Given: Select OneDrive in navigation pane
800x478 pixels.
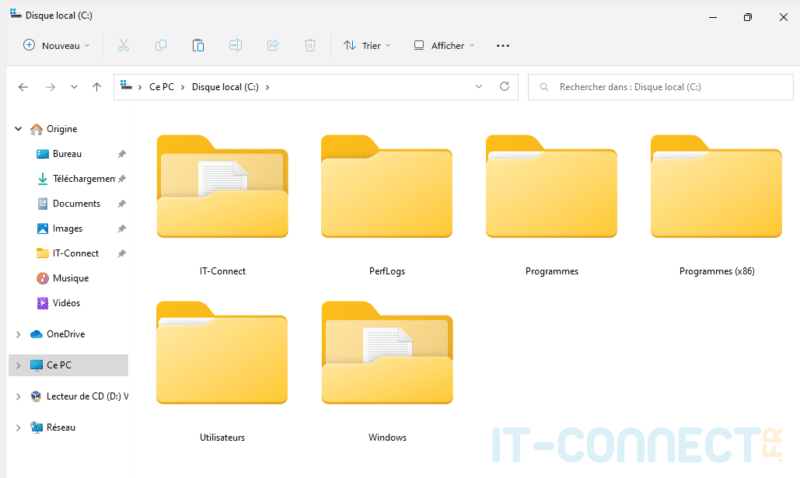Looking at the screenshot, I should pos(66,335).
